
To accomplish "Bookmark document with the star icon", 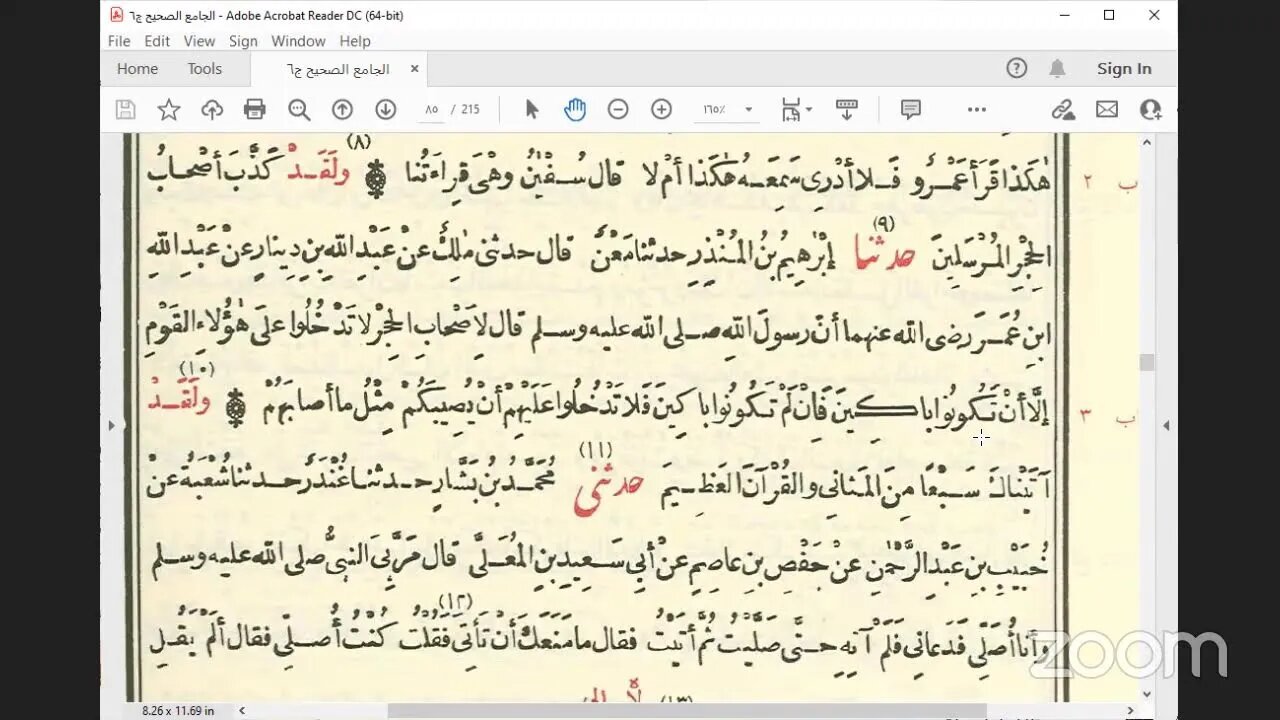I will click(x=169, y=110).
